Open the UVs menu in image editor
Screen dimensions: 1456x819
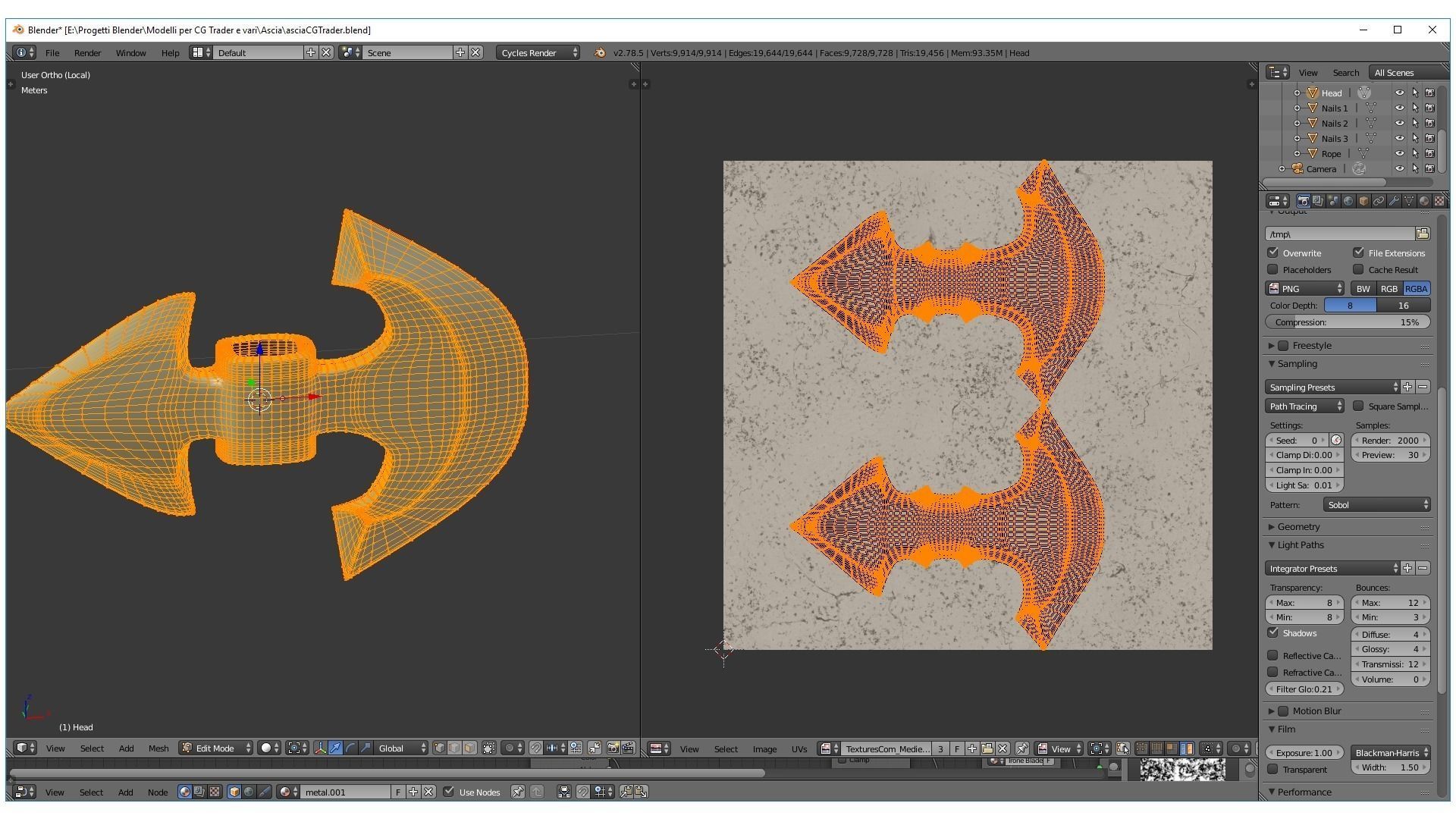point(799,748)
